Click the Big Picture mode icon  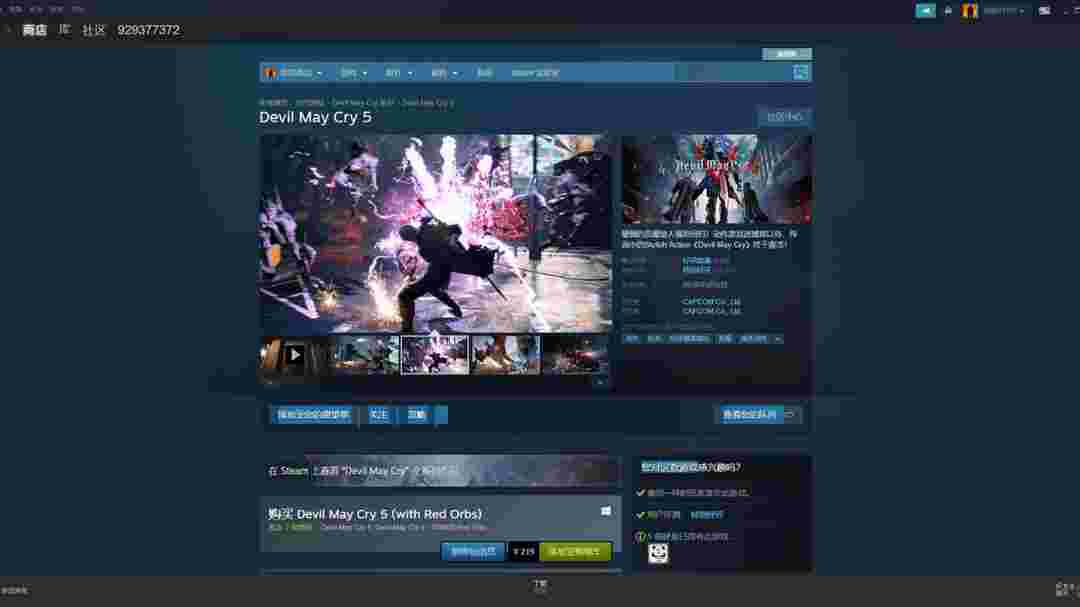point(1044,10)
